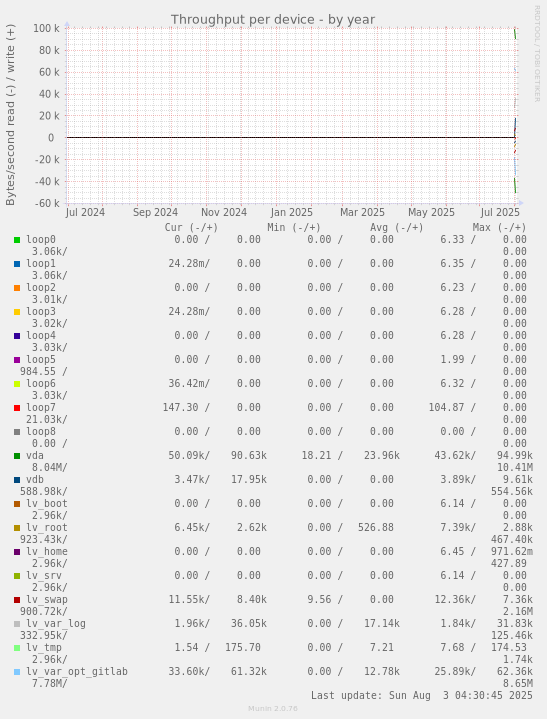Screen dimensions: 547x719
Task: Click the loop7 current value '147.30 /'
Action: pyautogui.click(x=186, y=407)
